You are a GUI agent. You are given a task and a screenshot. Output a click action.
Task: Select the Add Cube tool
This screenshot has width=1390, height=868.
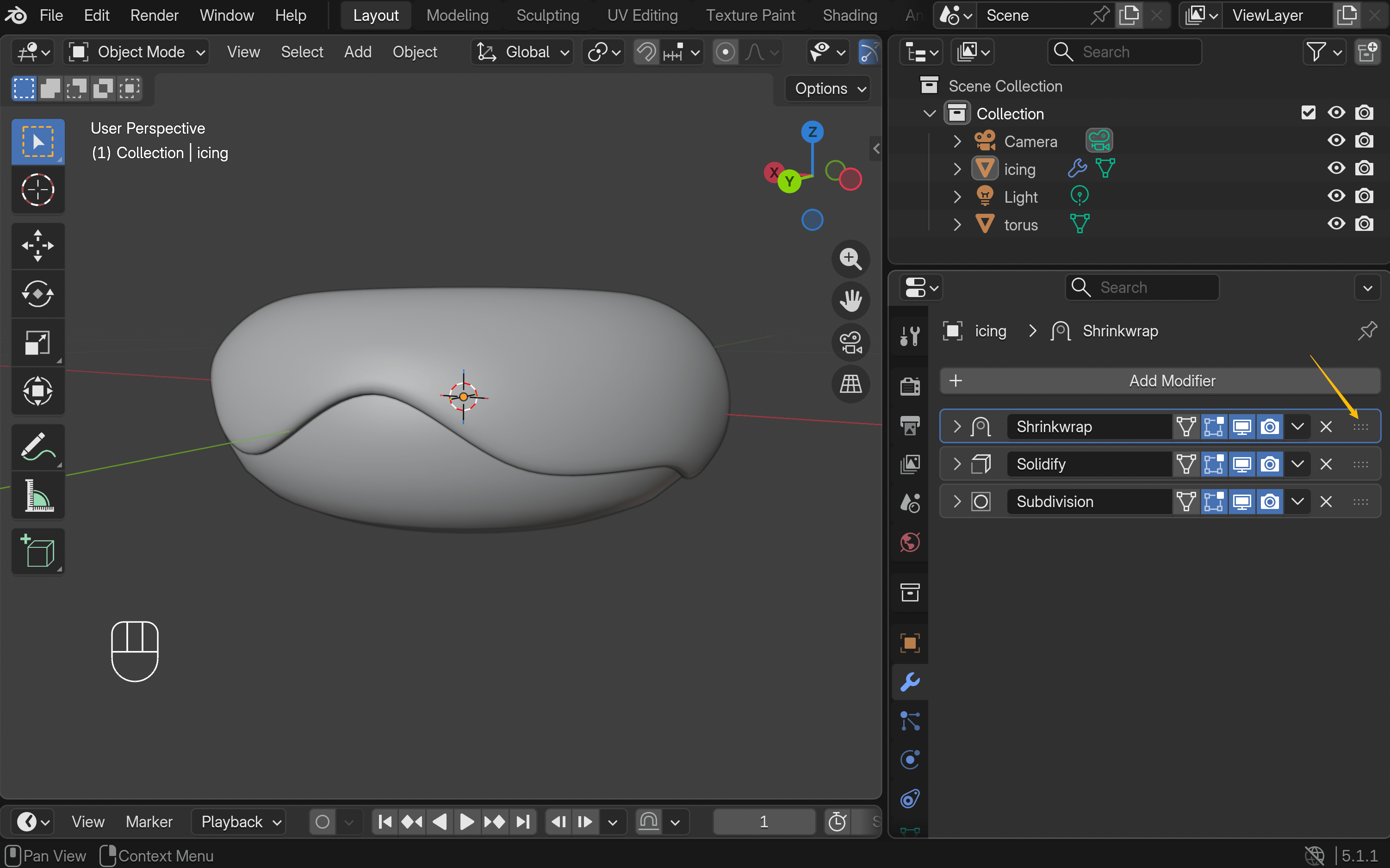pos(38,552)
